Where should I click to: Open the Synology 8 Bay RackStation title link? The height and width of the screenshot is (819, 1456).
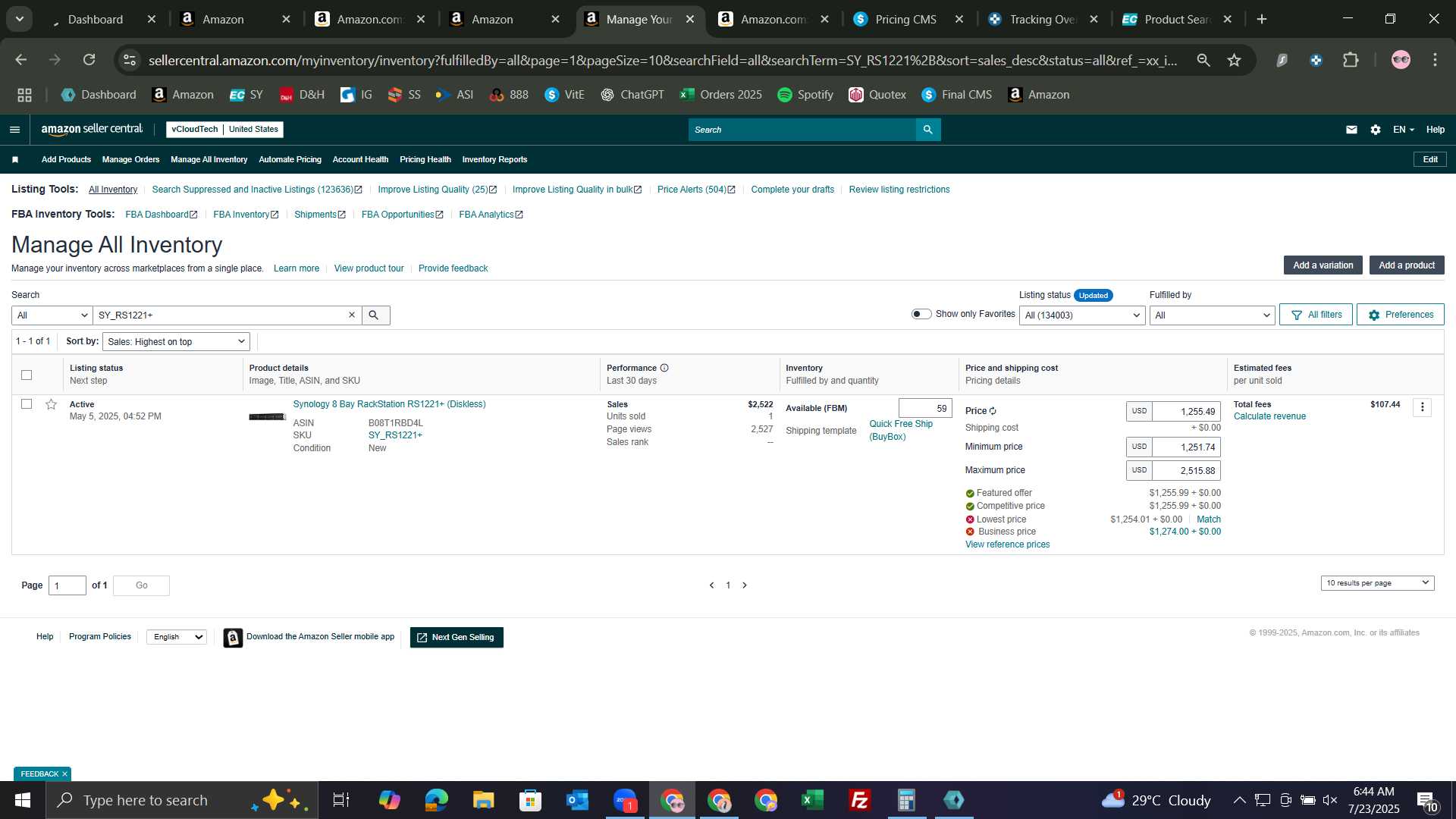(389, 404)
